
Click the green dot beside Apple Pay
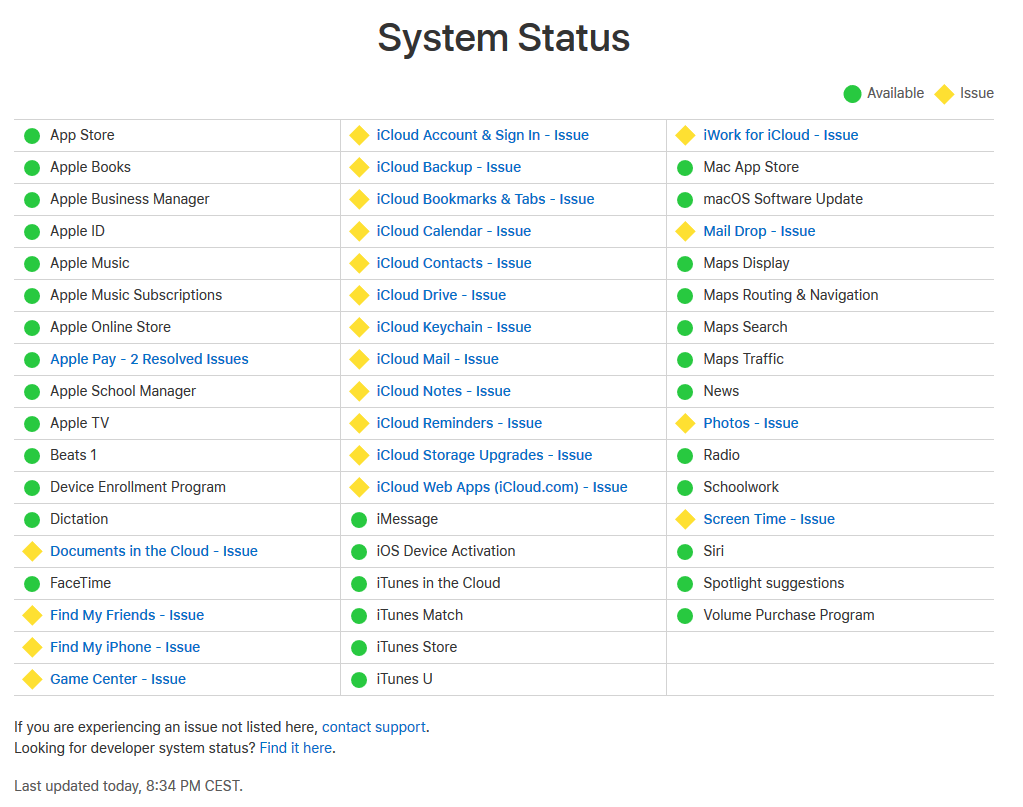coord(32,359)
